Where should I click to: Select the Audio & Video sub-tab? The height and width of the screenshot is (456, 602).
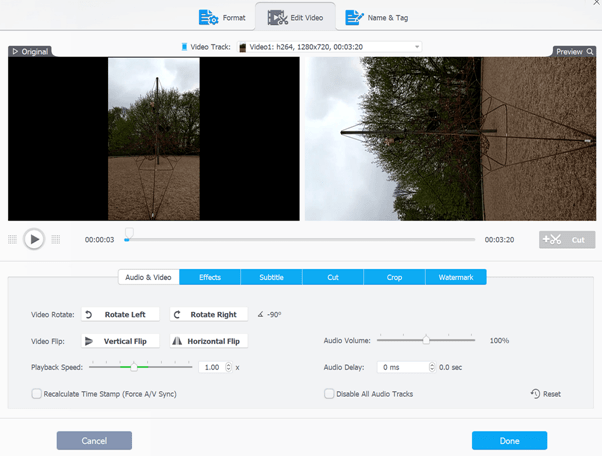click(148, 277)
